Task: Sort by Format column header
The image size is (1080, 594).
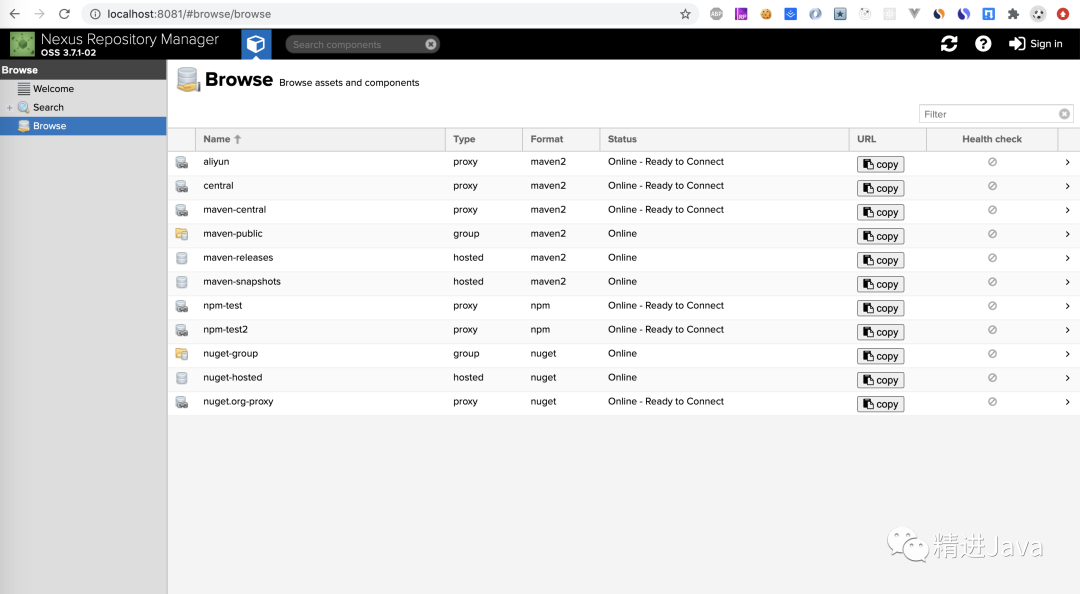Action: pos(561,139)
